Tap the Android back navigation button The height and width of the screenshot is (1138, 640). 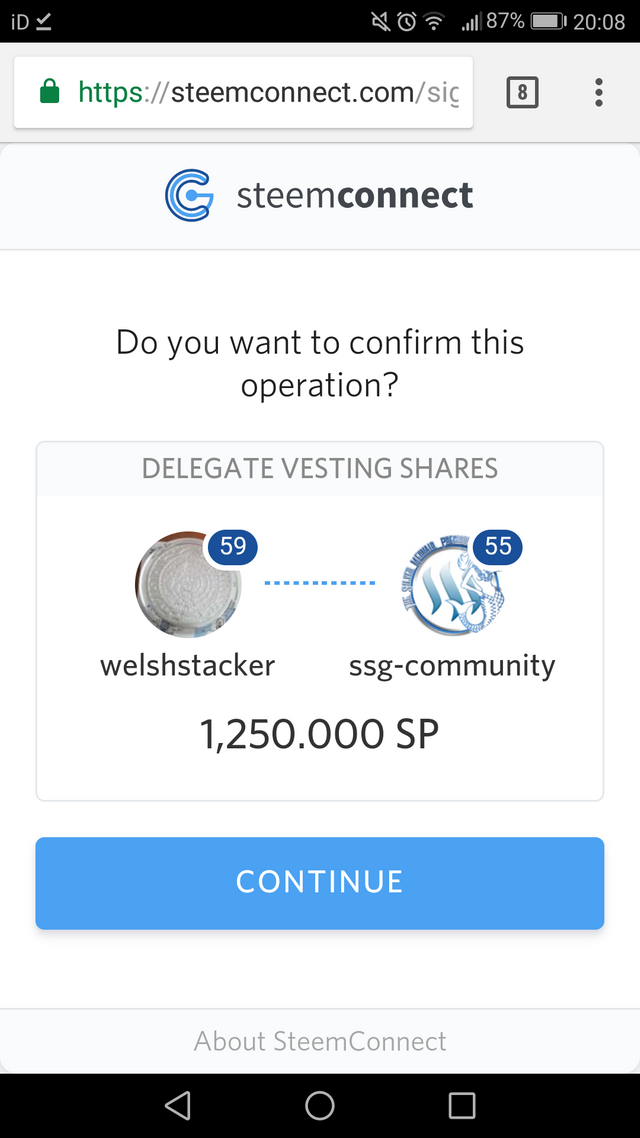177,1104
